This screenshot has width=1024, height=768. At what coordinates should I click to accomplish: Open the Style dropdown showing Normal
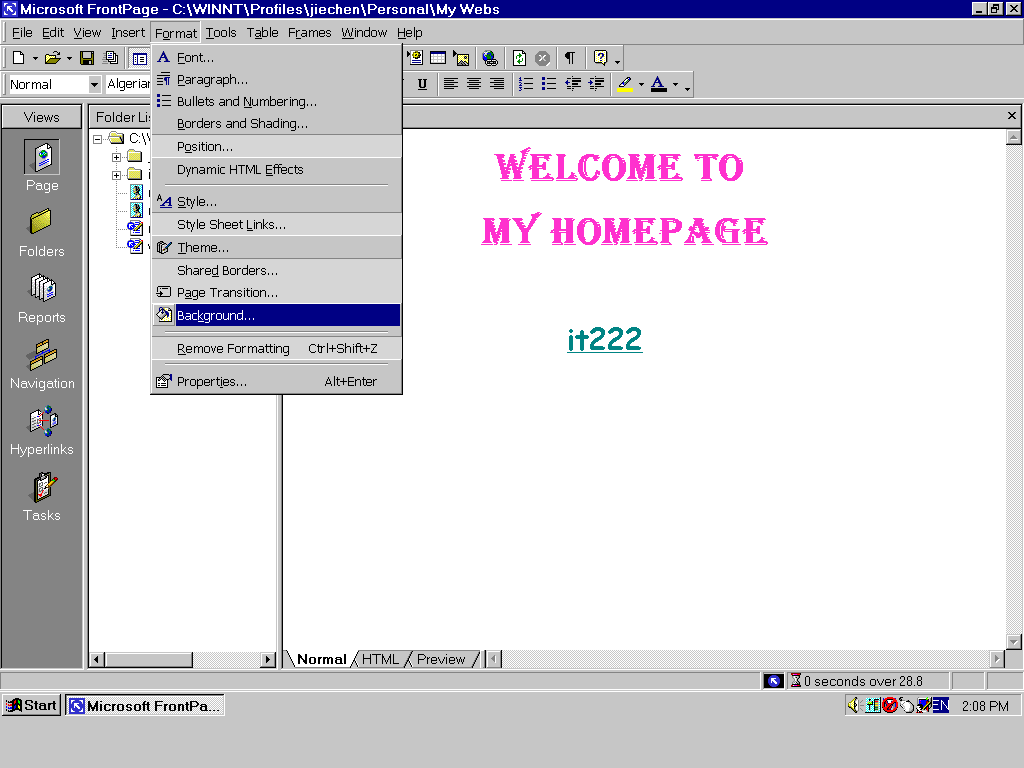coord(95,85)
